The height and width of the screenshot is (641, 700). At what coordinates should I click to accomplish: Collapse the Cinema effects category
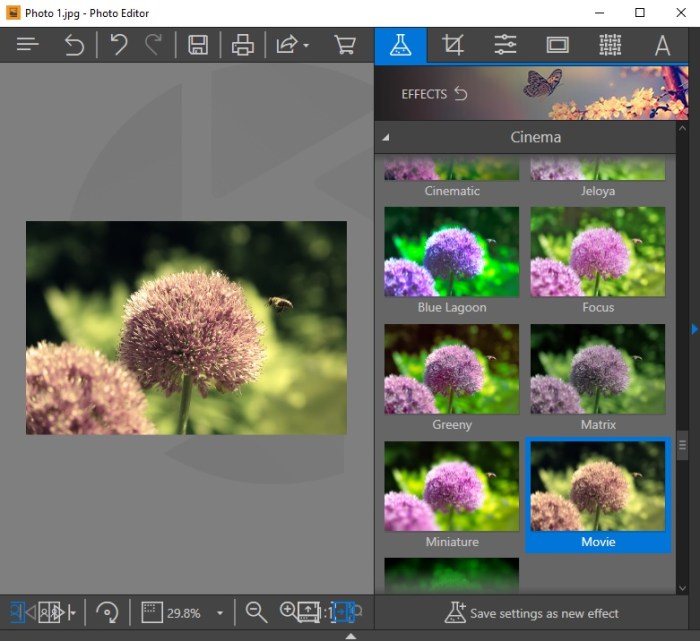[386, 137]
